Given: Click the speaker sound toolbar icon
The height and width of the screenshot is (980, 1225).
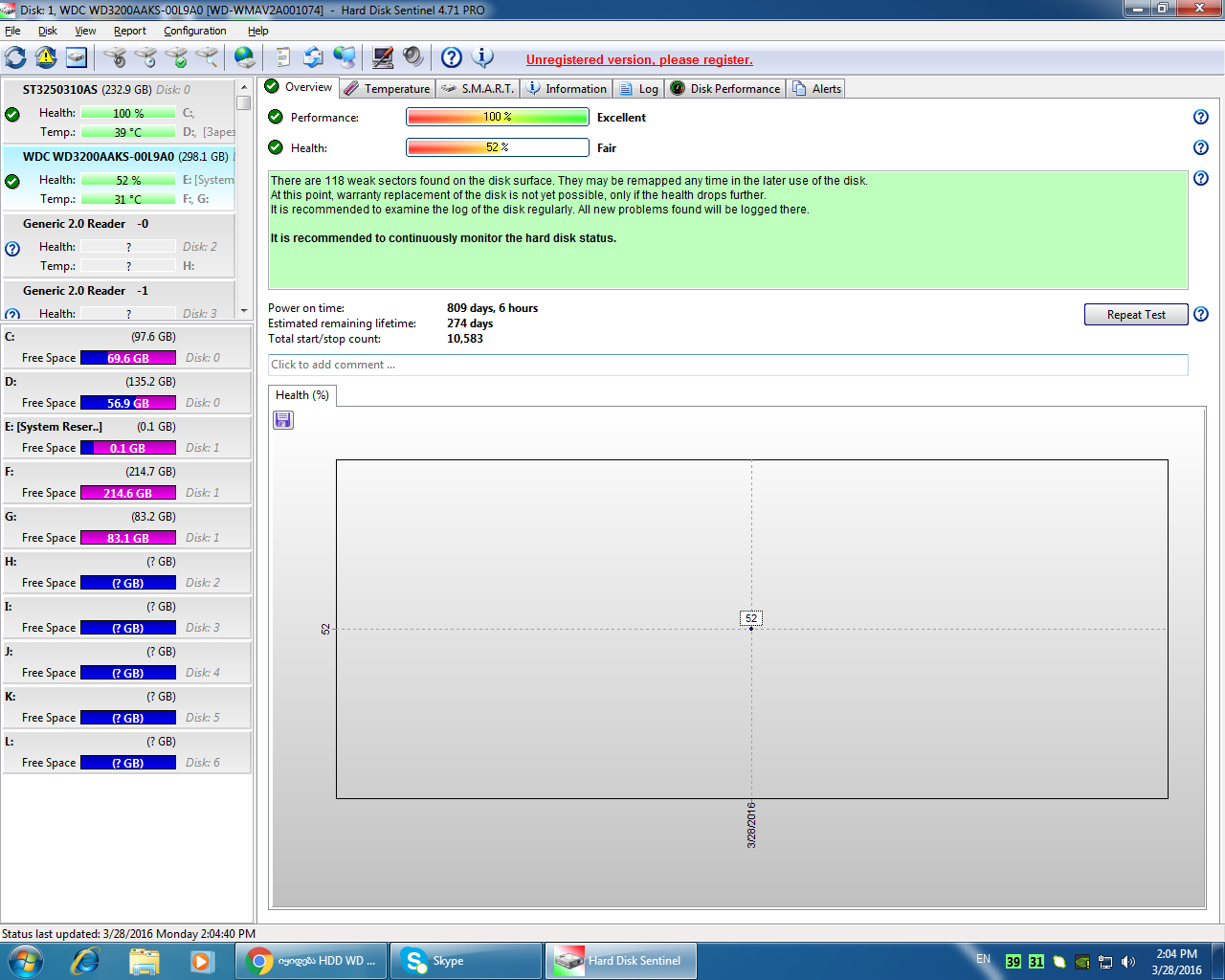Looking at the screenshot, I should [413, 57].
